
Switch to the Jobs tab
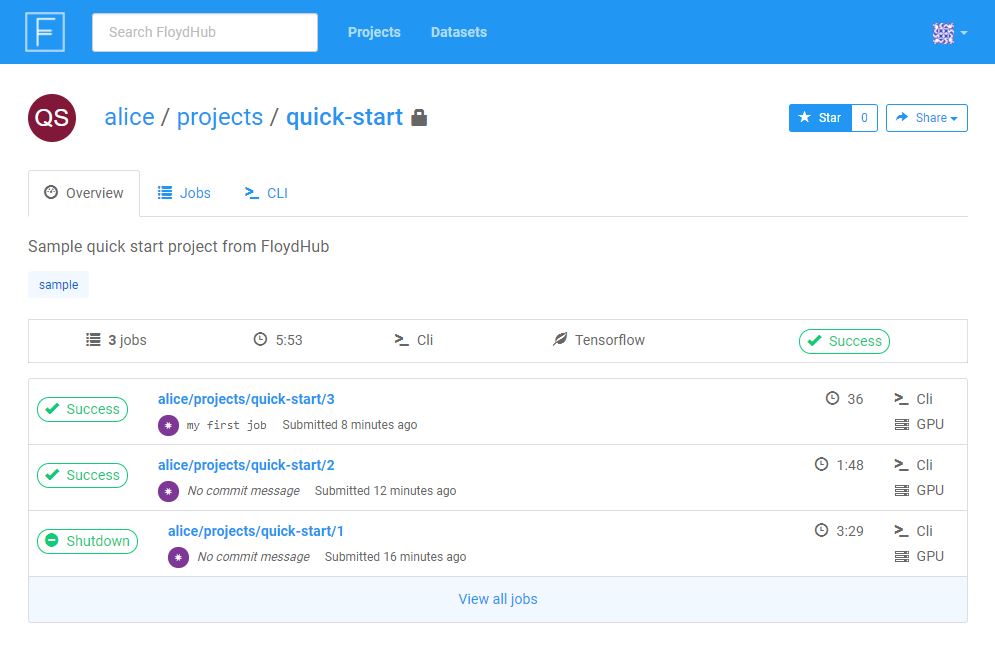coord(184,192)
